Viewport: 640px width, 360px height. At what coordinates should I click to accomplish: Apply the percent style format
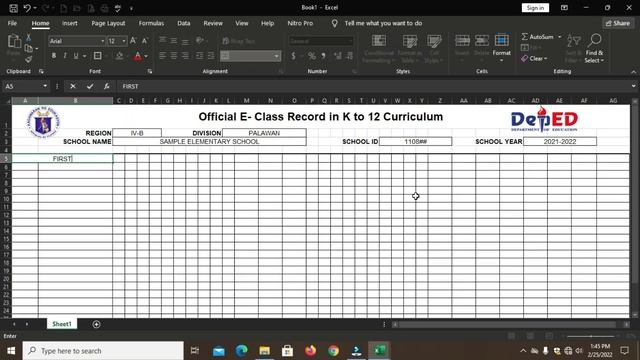click(312, 56)
